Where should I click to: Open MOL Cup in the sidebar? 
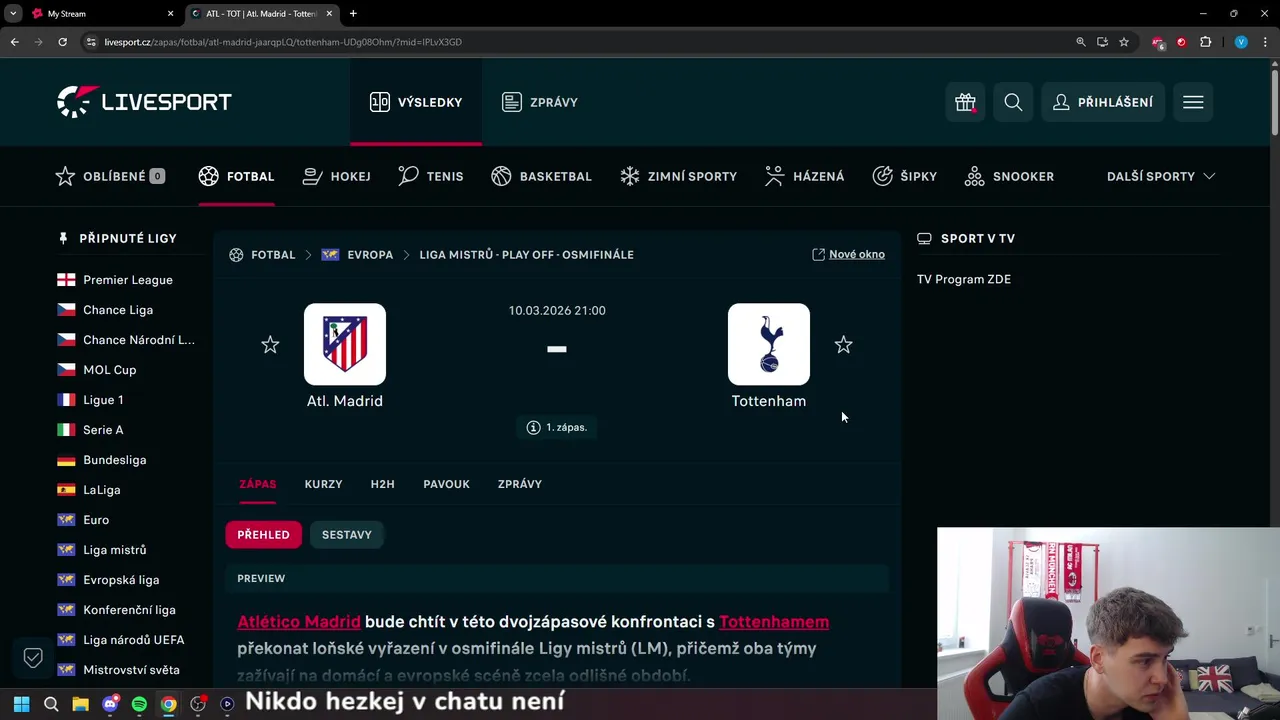point(109,370)
